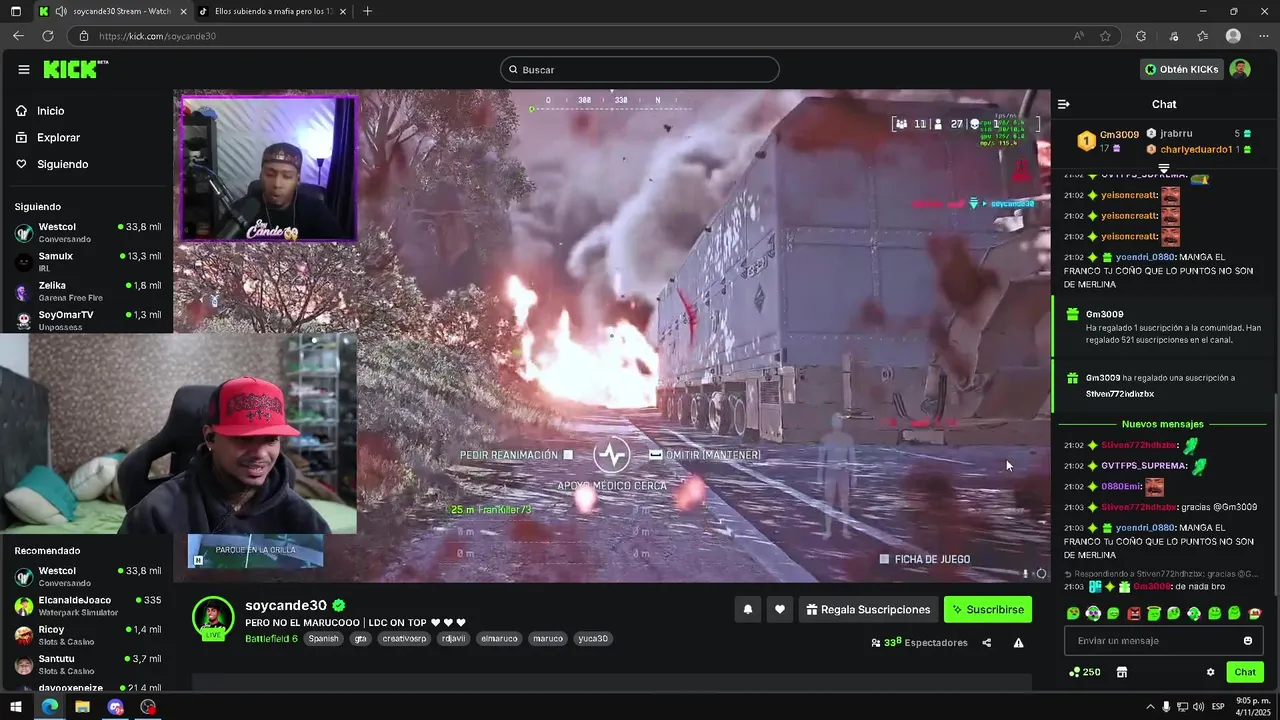This screenshot has width=1280, height=720.
Task: Reload the page with the refresh icon
Action: 47,36
